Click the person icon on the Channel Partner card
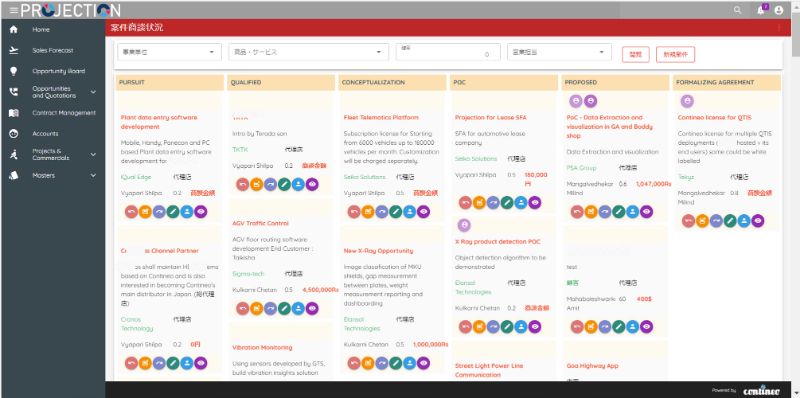The height and width of the screenshot is (398, 800). click(x=187, y=363)
